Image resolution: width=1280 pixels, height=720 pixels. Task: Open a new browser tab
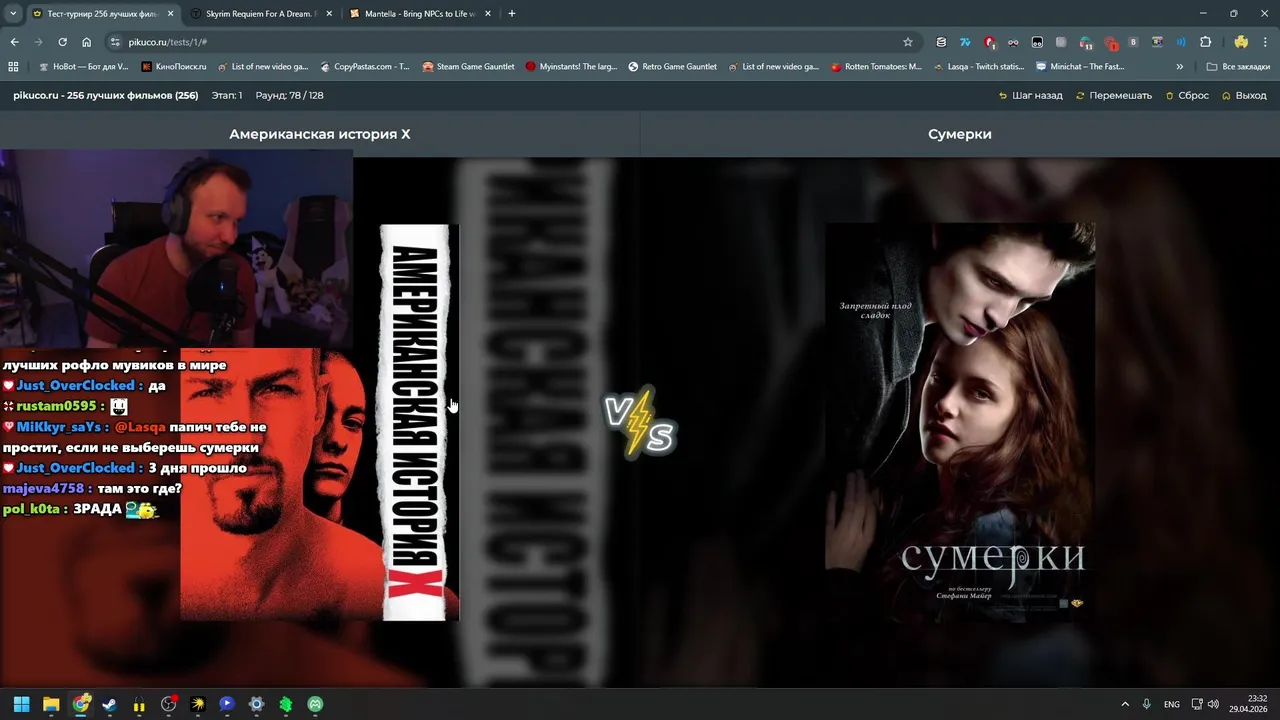(512, 14)
